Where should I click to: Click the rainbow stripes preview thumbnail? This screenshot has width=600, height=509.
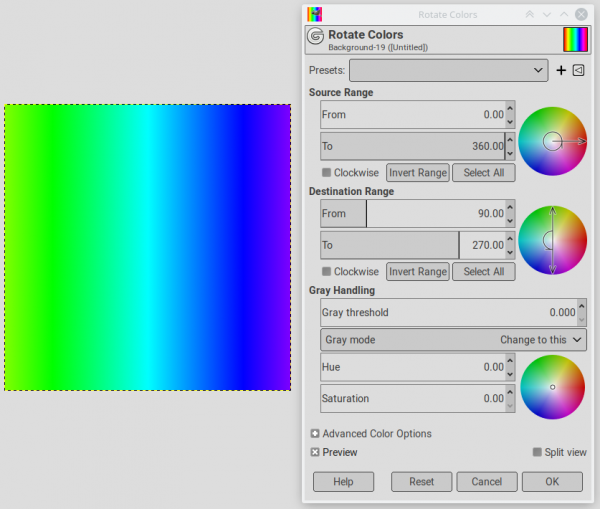click(575, 39)
